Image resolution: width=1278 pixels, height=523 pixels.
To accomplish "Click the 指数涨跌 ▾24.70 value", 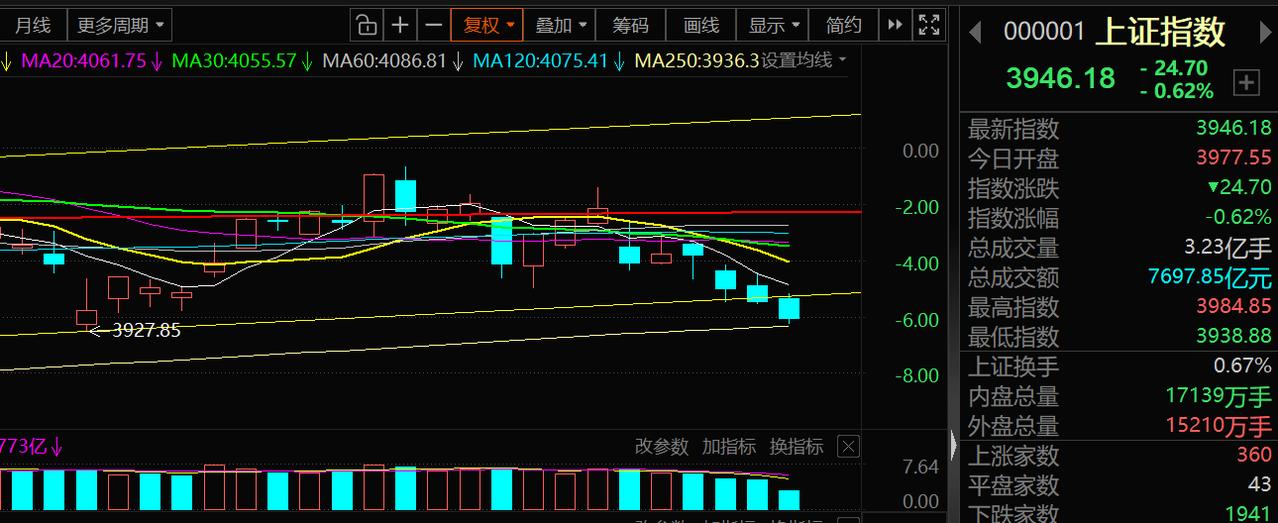I will (1239, 188).
